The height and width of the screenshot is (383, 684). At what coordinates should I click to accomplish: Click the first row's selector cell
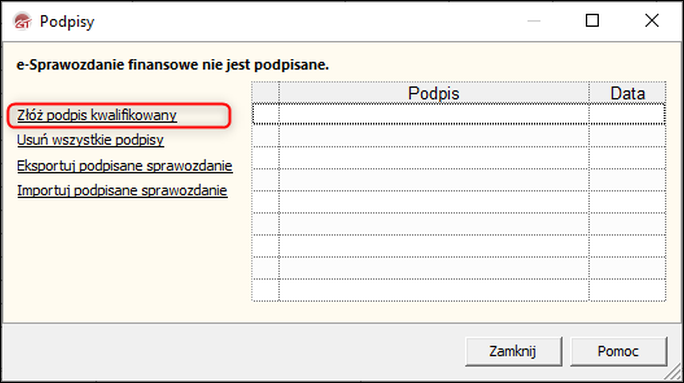(265, 114)
